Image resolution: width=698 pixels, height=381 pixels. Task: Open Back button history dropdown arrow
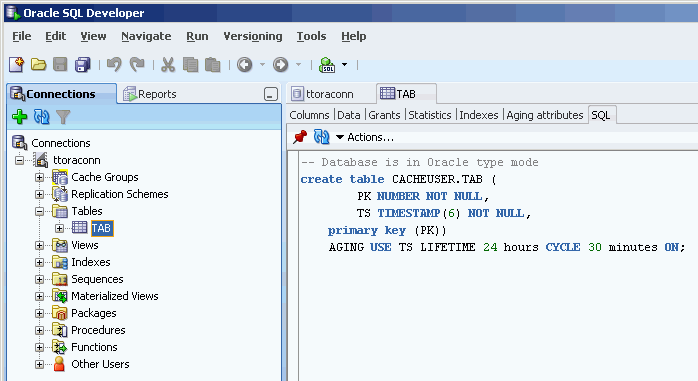pos(262,65)
